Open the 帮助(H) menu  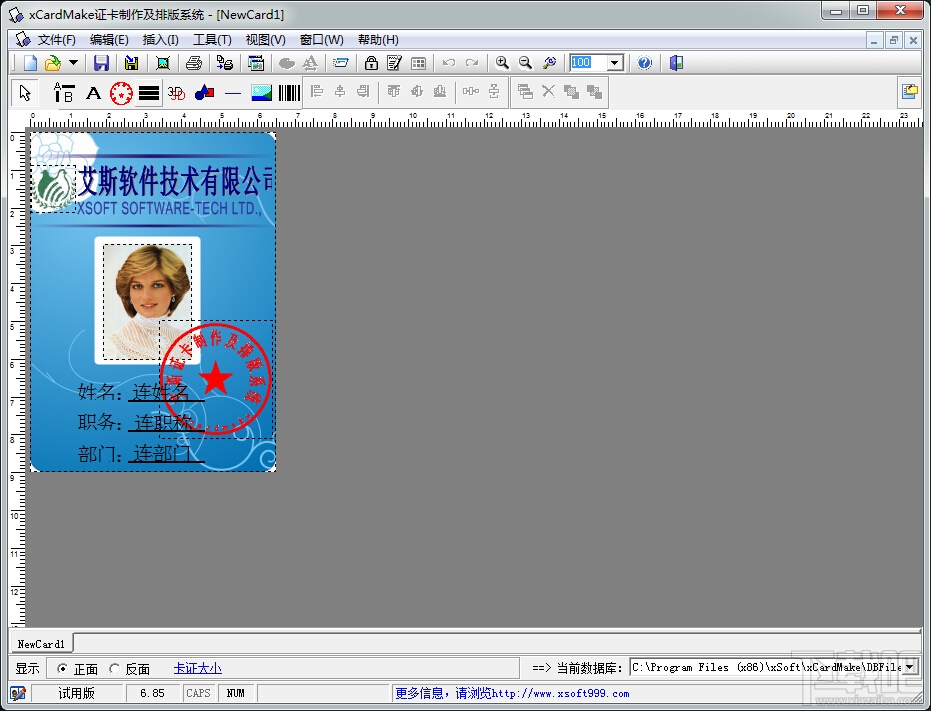378,40
